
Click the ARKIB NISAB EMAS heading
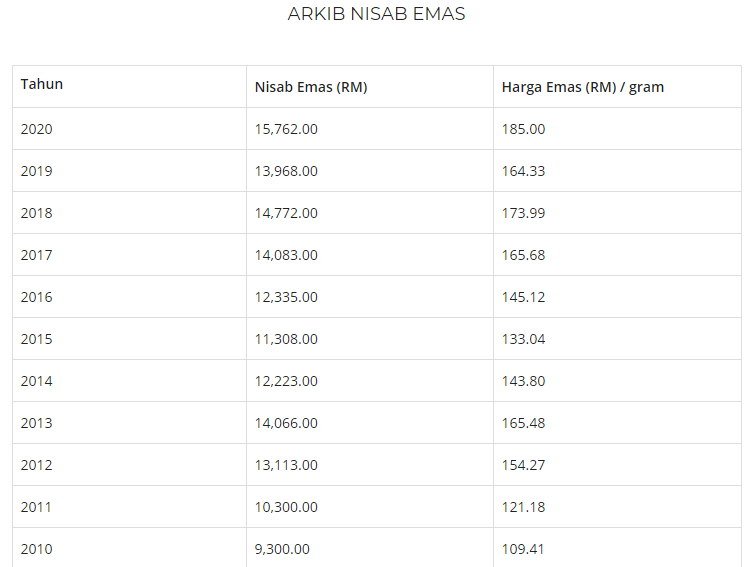click(376, 14)
